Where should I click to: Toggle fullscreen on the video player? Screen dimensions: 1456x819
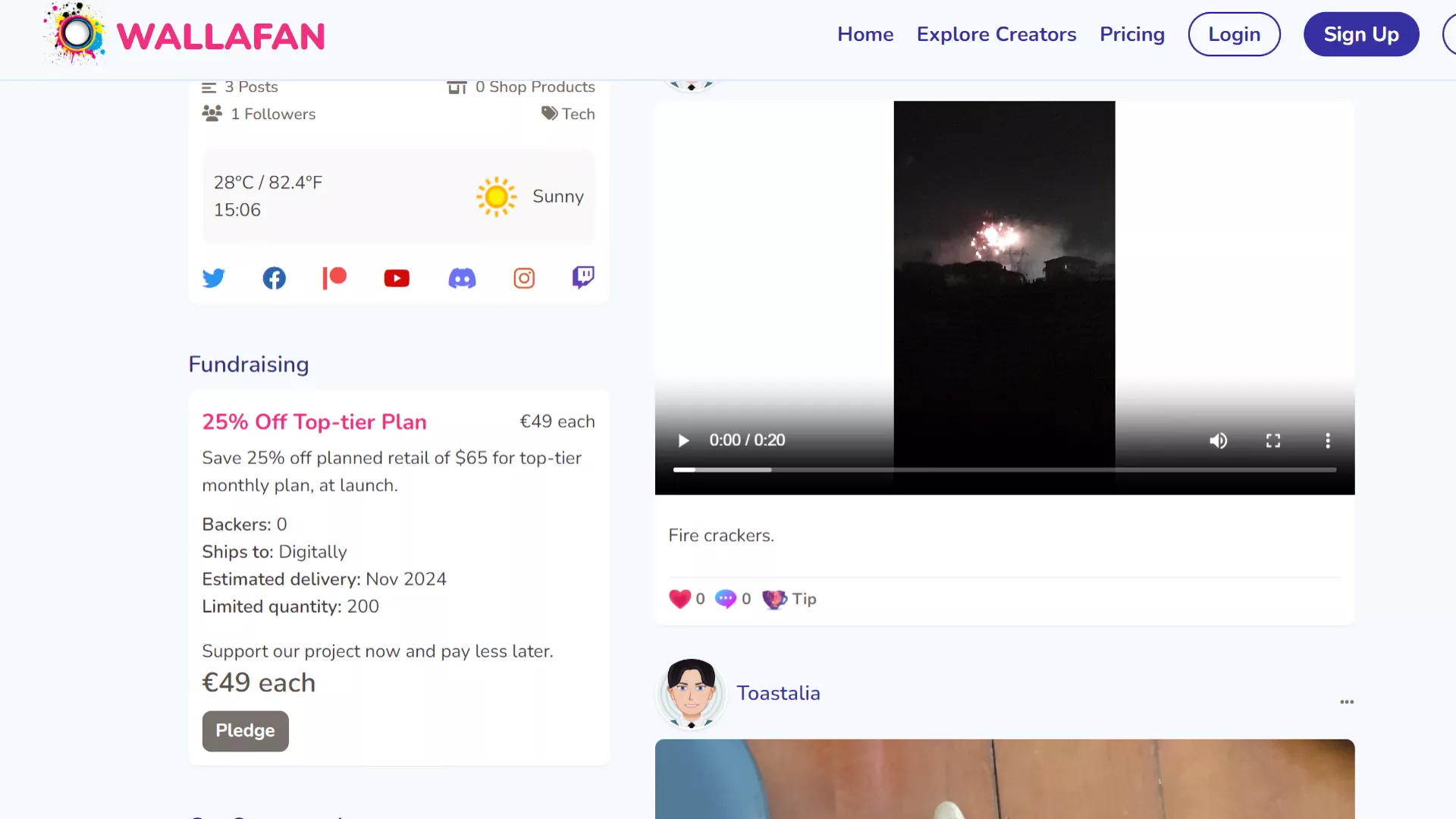coord(1273,441)
